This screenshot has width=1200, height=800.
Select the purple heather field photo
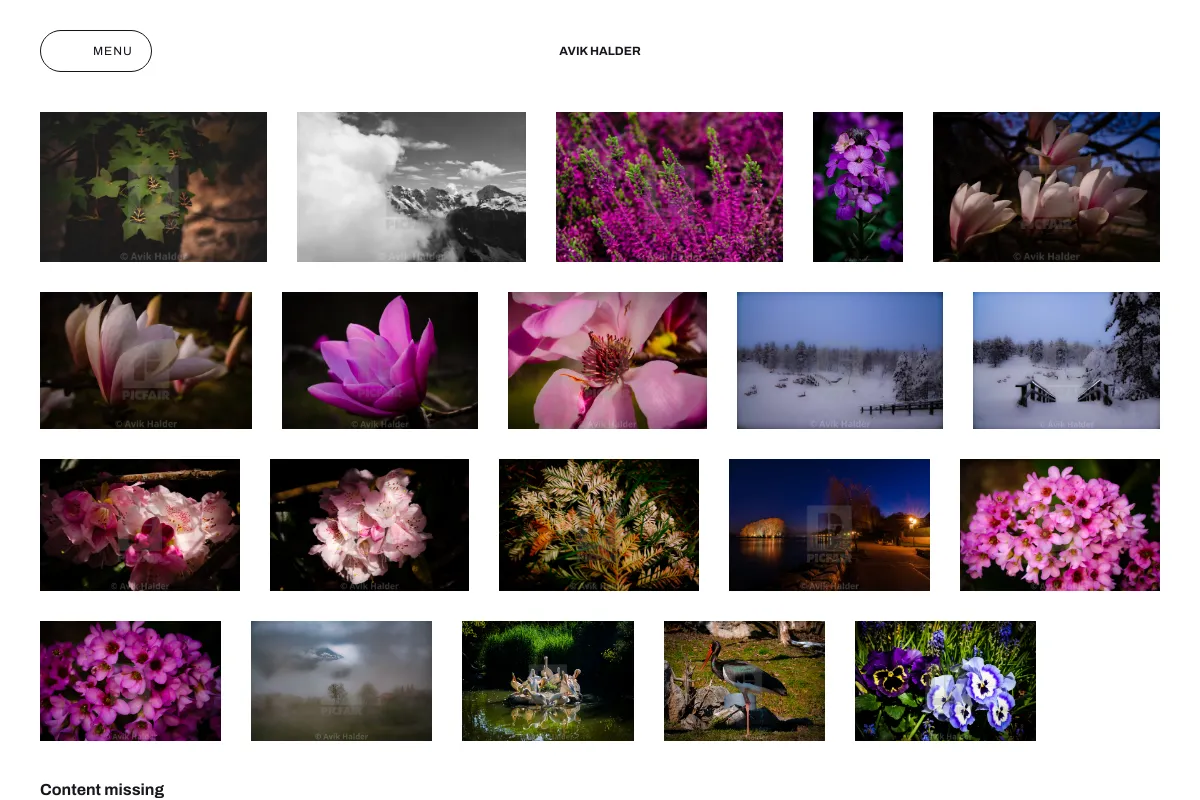[669, 187]
